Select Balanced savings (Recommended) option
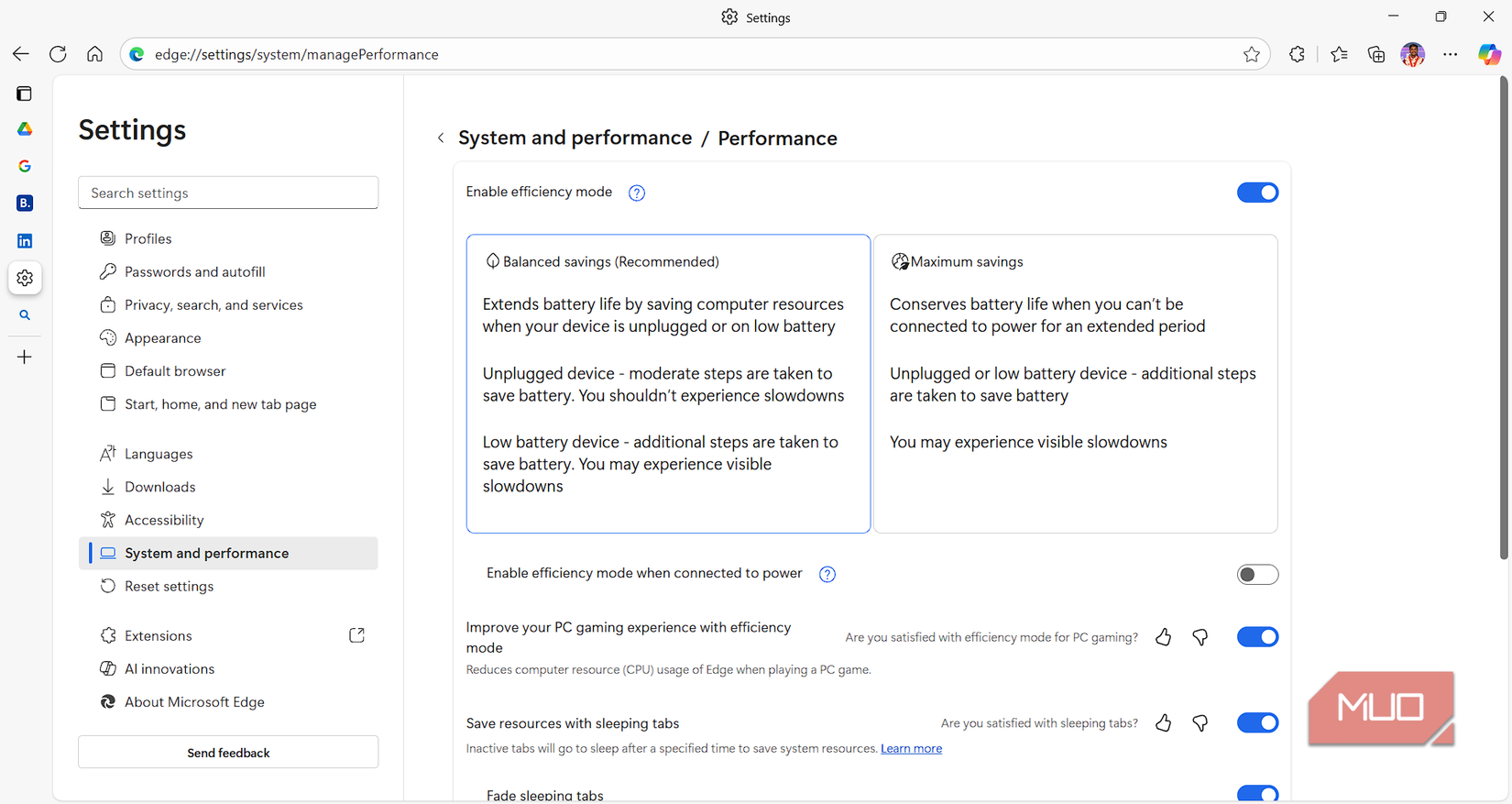This screenshot has width=1512, height=804. click(x=668, y=383)
